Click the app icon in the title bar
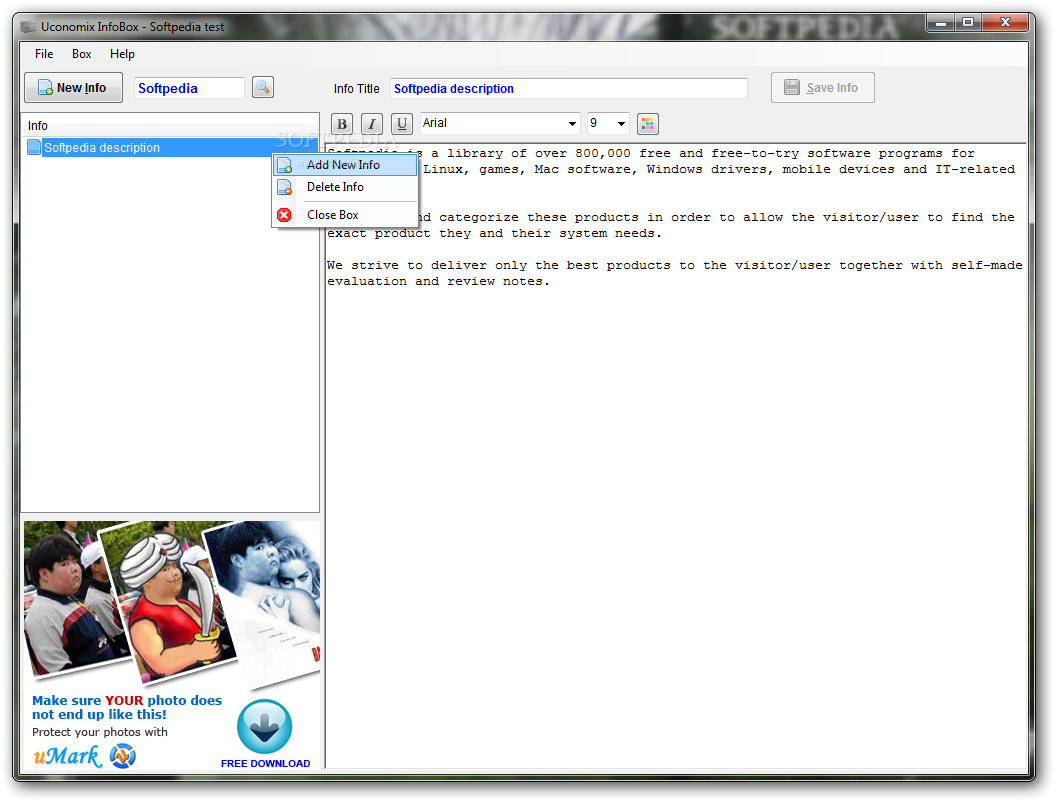Screen dimensions: 1056x802 coord(28,27)
